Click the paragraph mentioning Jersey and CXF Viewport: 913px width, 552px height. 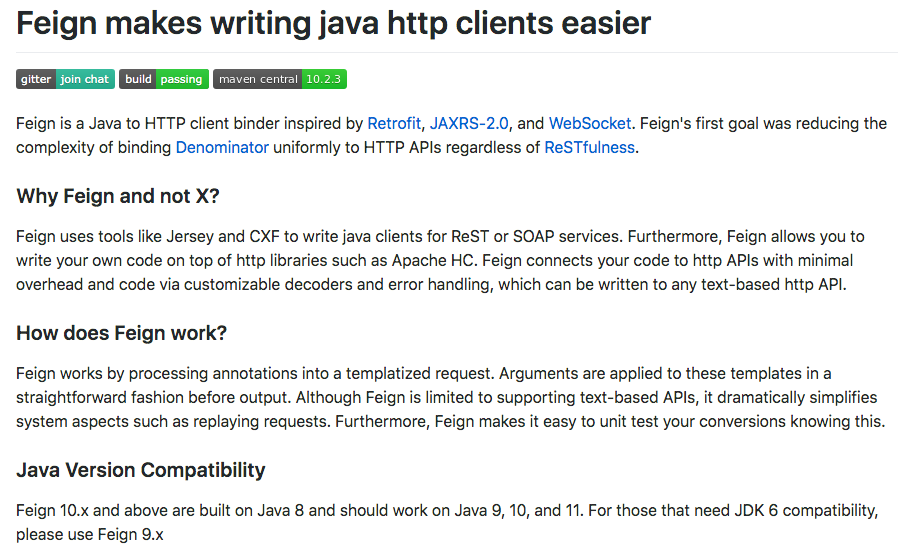pos(440,260)
